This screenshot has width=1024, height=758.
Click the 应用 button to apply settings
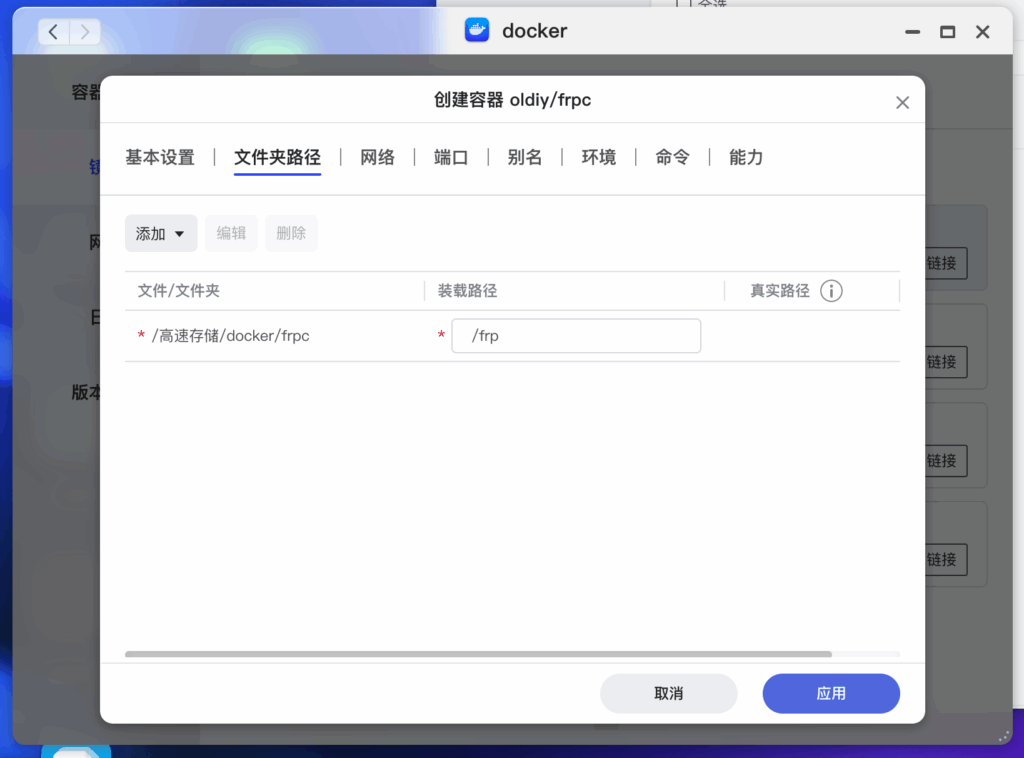coord(831,693)
